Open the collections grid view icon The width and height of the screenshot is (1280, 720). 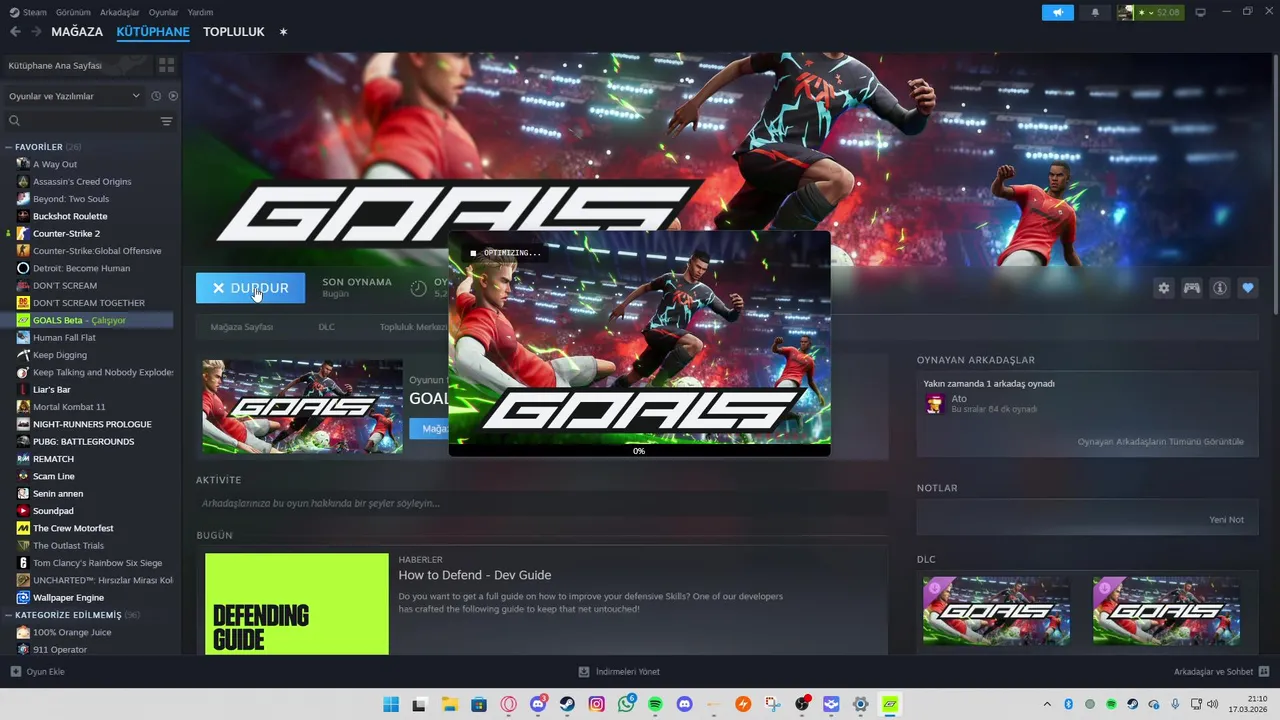[x=166, y=65]
